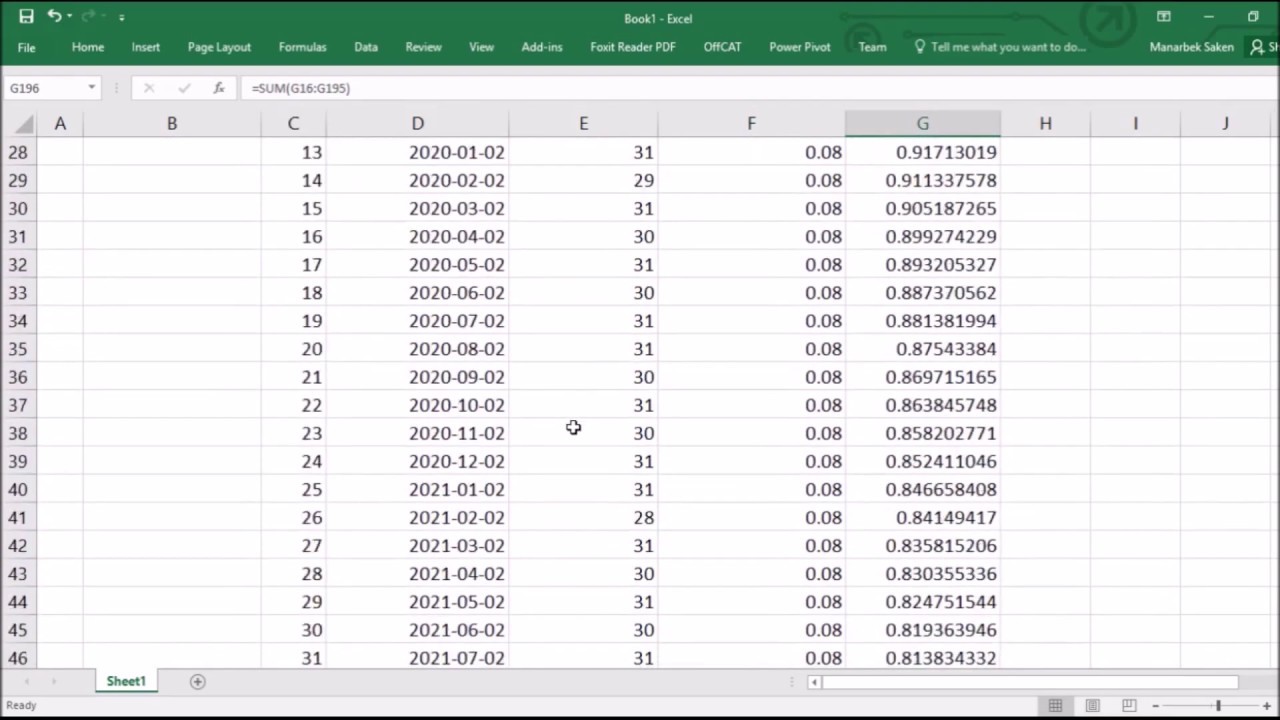Click the previous sheet navigation arrow

click(27, 682)
